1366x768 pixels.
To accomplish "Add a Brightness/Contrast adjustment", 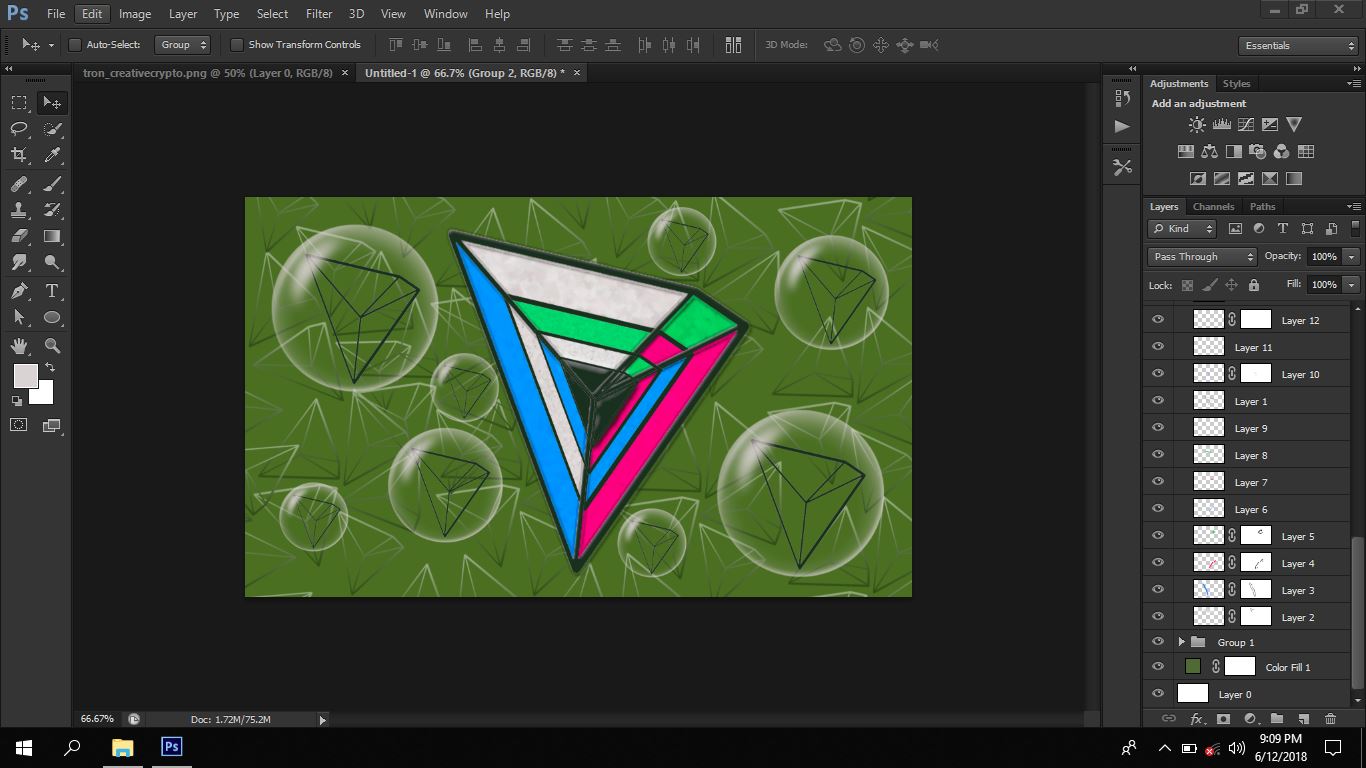I will 1197,125.
